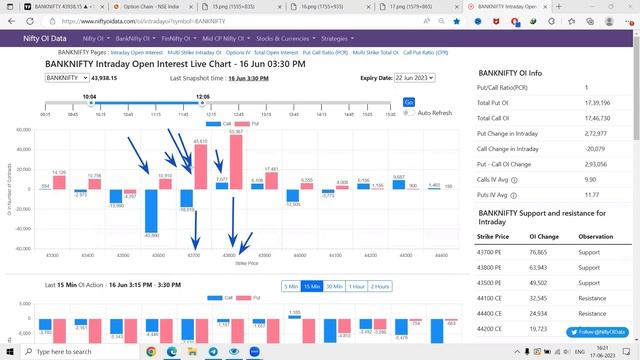The height and width of the screenshot is (360, 640).
Task: Open the tab actions menu icon
Action: point(10,7)
